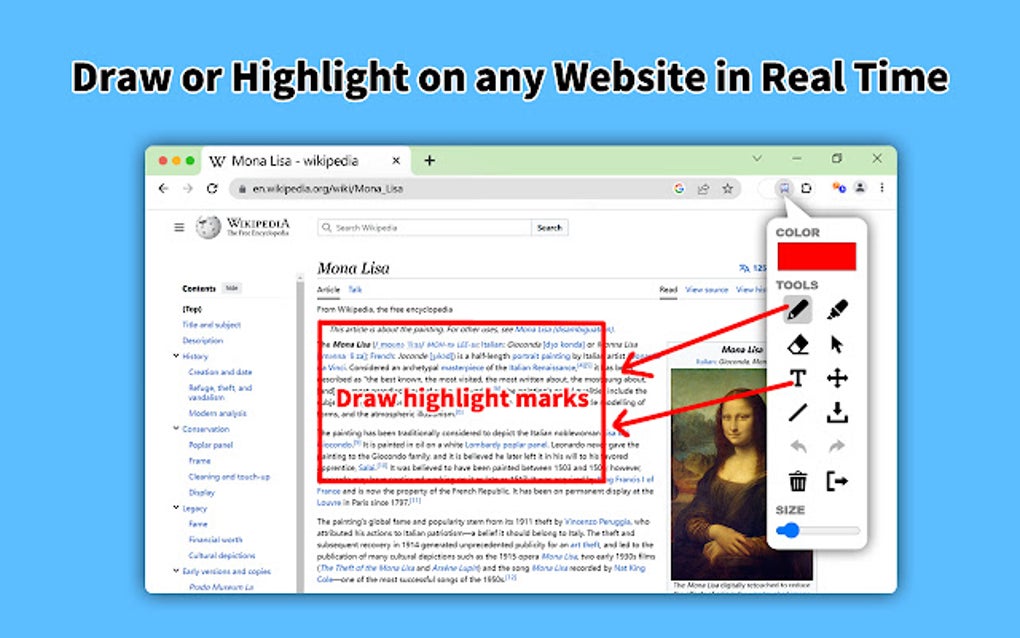Select the Line tool
The image size is (1020, 638).
pos(797,413)
